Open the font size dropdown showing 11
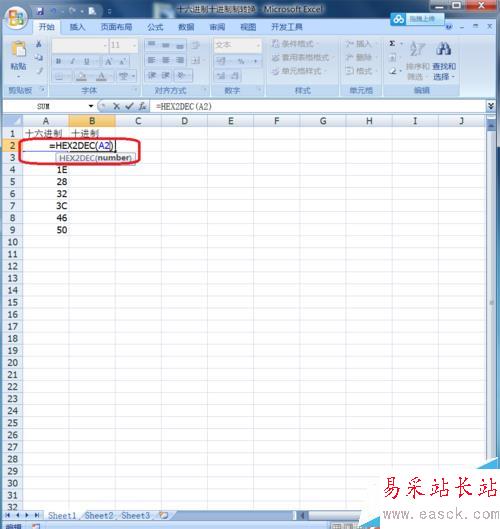The height and width of the screenshot is (529, 500). [x=134, y=45]
